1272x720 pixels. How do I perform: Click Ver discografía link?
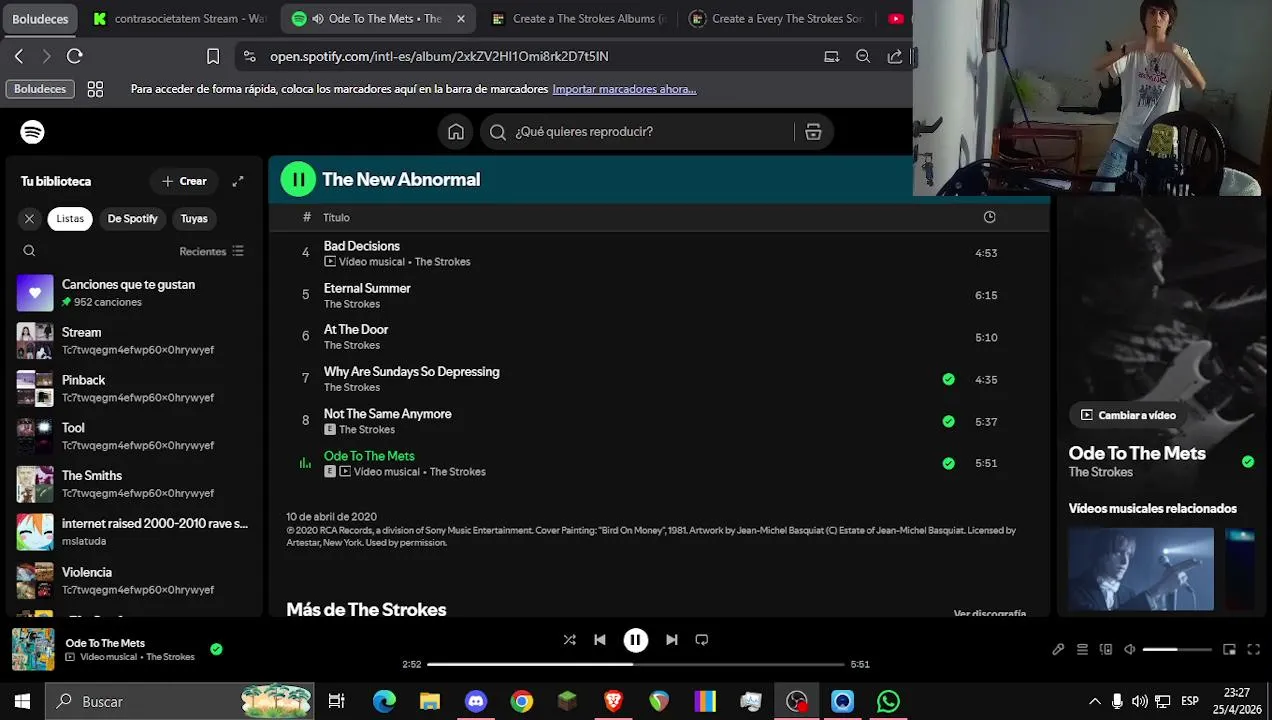[x=990, y=613]
